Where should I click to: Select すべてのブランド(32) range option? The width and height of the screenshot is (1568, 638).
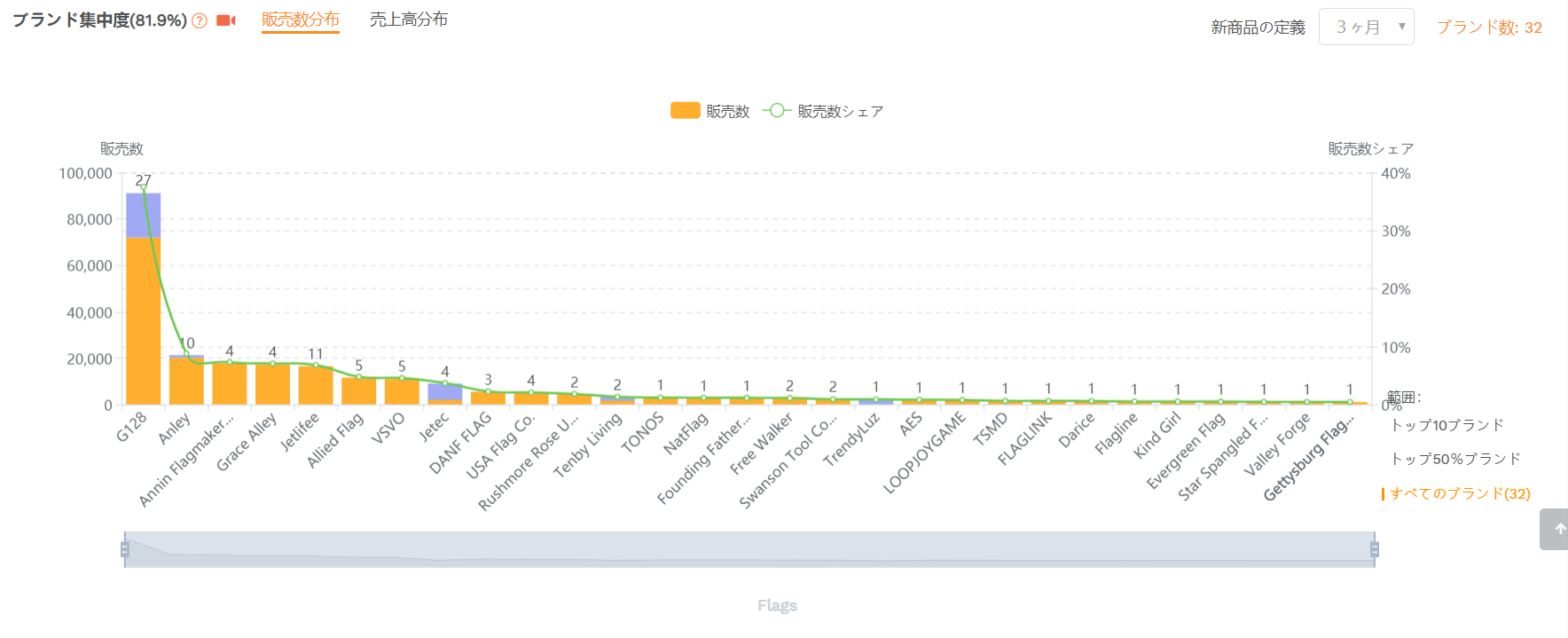pos(1460,493)
